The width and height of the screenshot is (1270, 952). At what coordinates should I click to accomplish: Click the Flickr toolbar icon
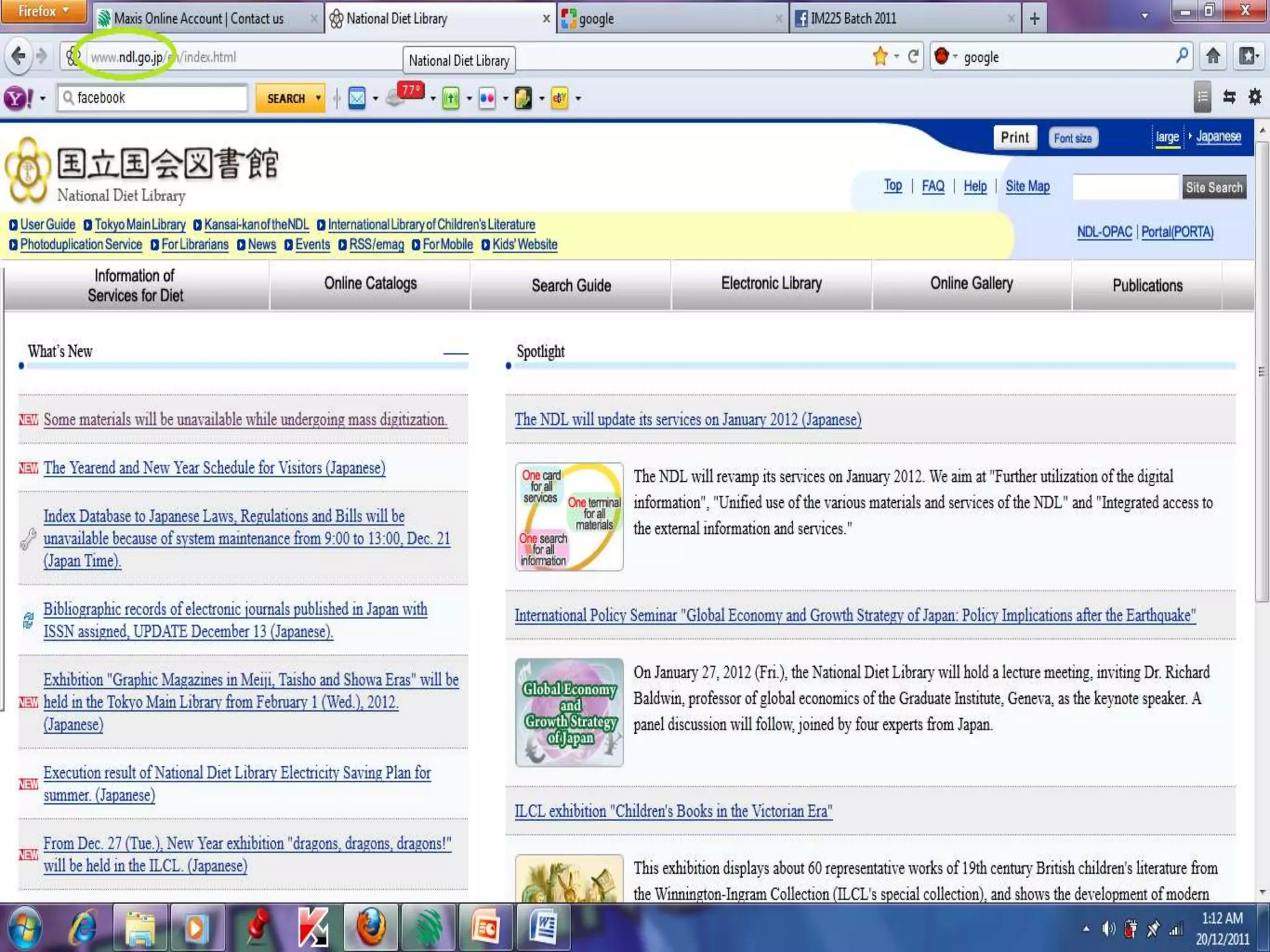coord(487,98)
